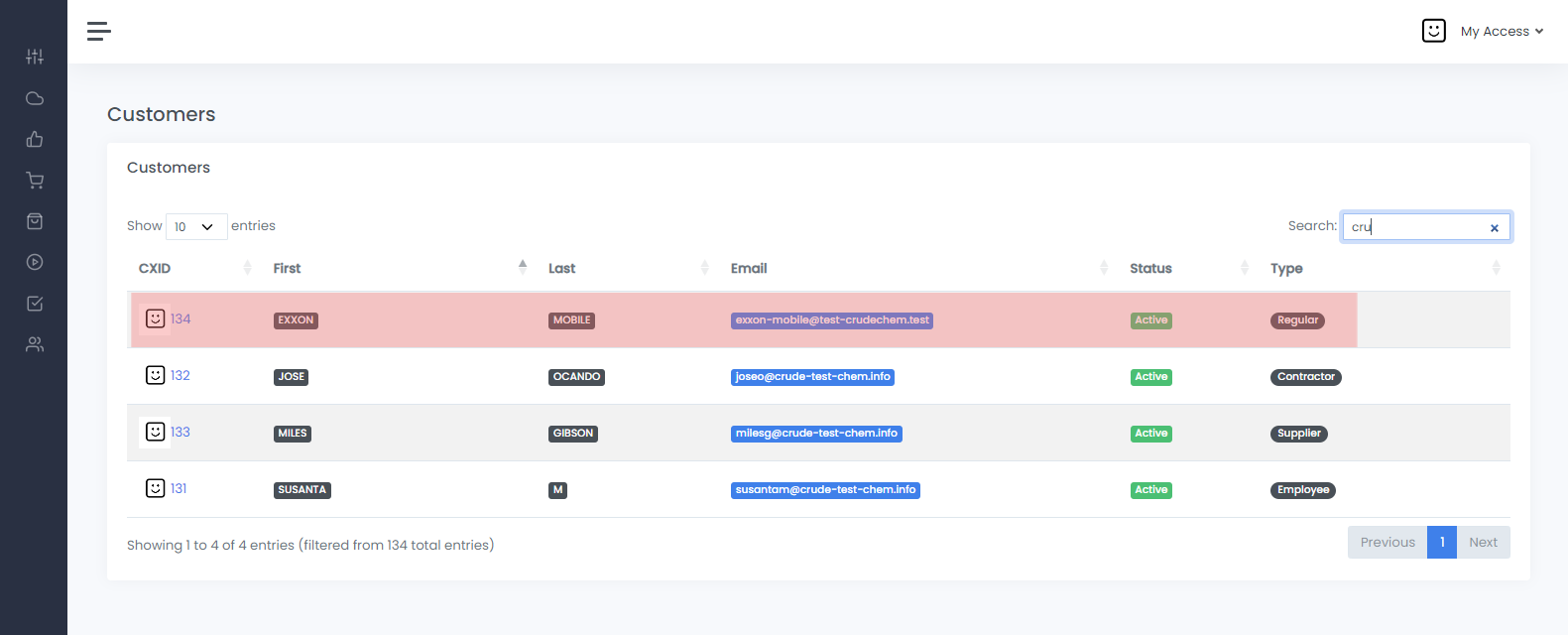The image size is (1568, 635).
Task: Click into the Search input field
Action: click(1413, 227)
